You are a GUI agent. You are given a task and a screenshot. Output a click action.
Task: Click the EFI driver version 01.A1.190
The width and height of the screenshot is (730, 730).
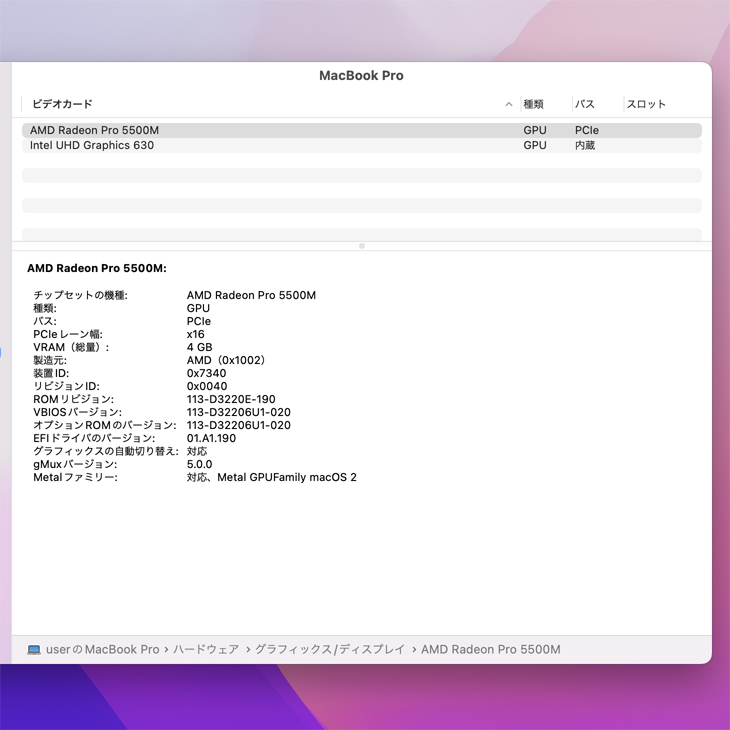click(211, 439)
